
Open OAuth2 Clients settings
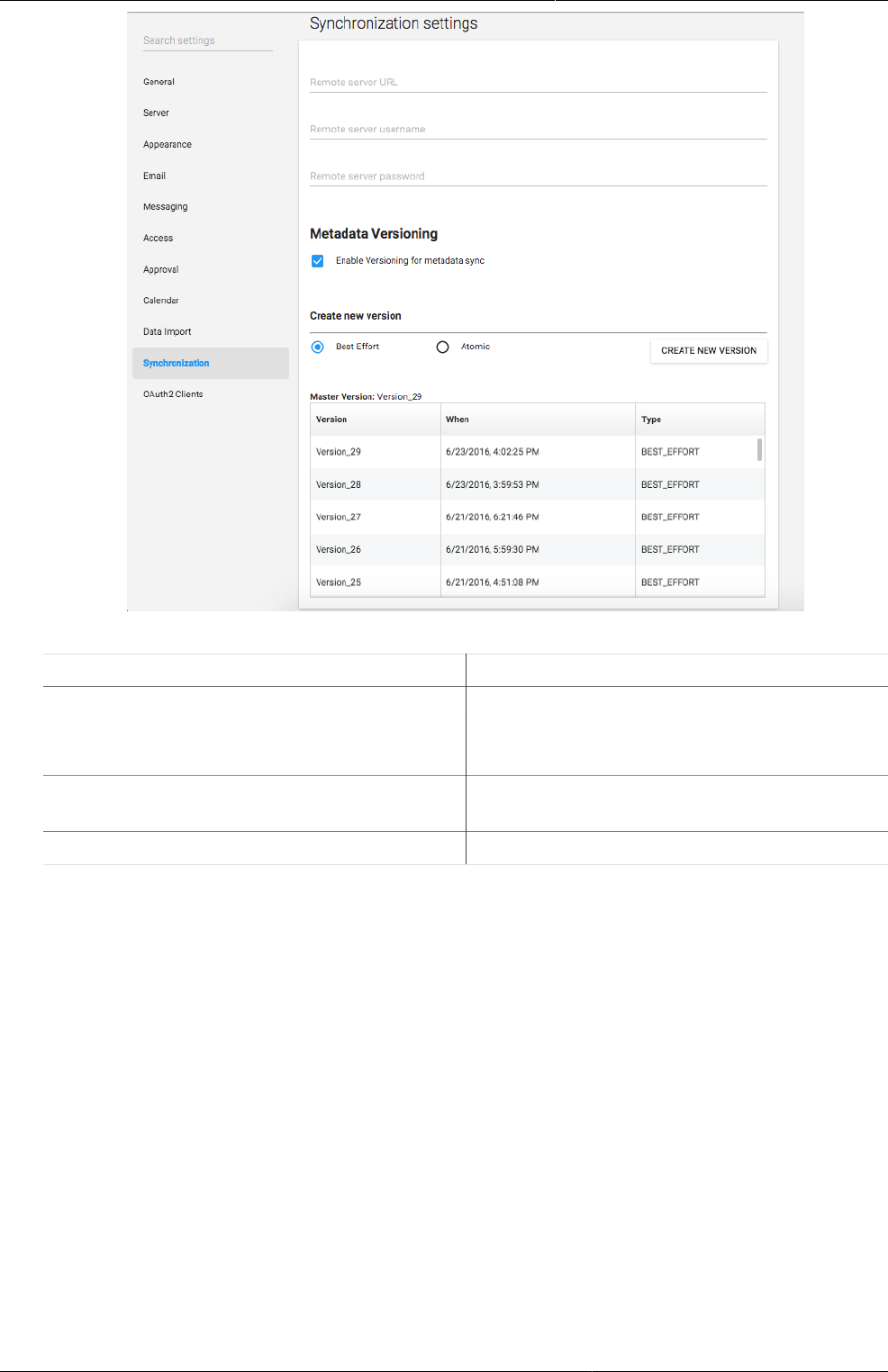coord(173,394)
